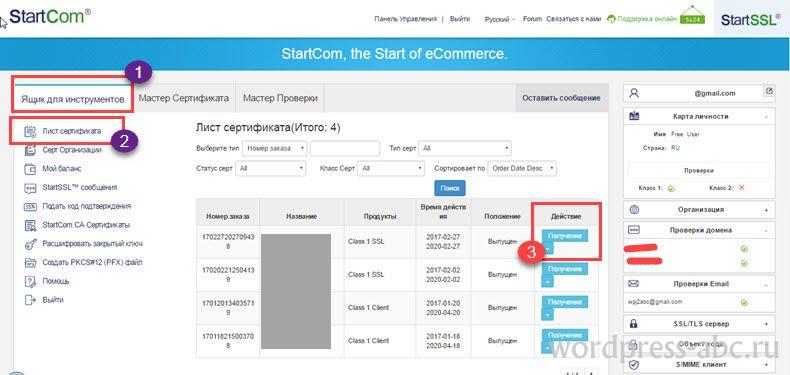Screen dimensions: 790x375
Task: Click the Помощь question mark icon
Action: tap(30, 281)
